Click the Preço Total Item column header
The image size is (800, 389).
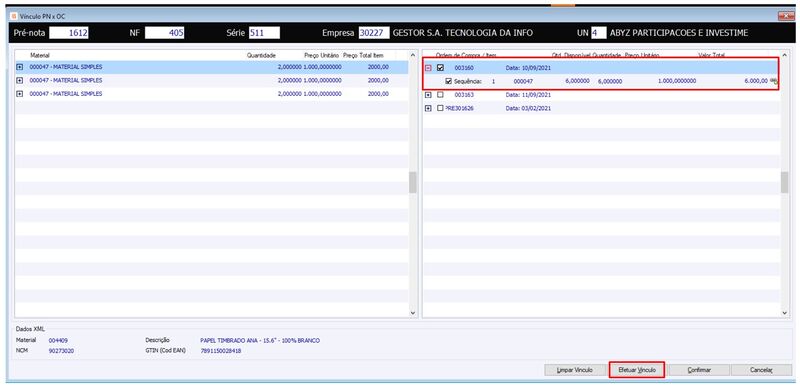(363, 55)
